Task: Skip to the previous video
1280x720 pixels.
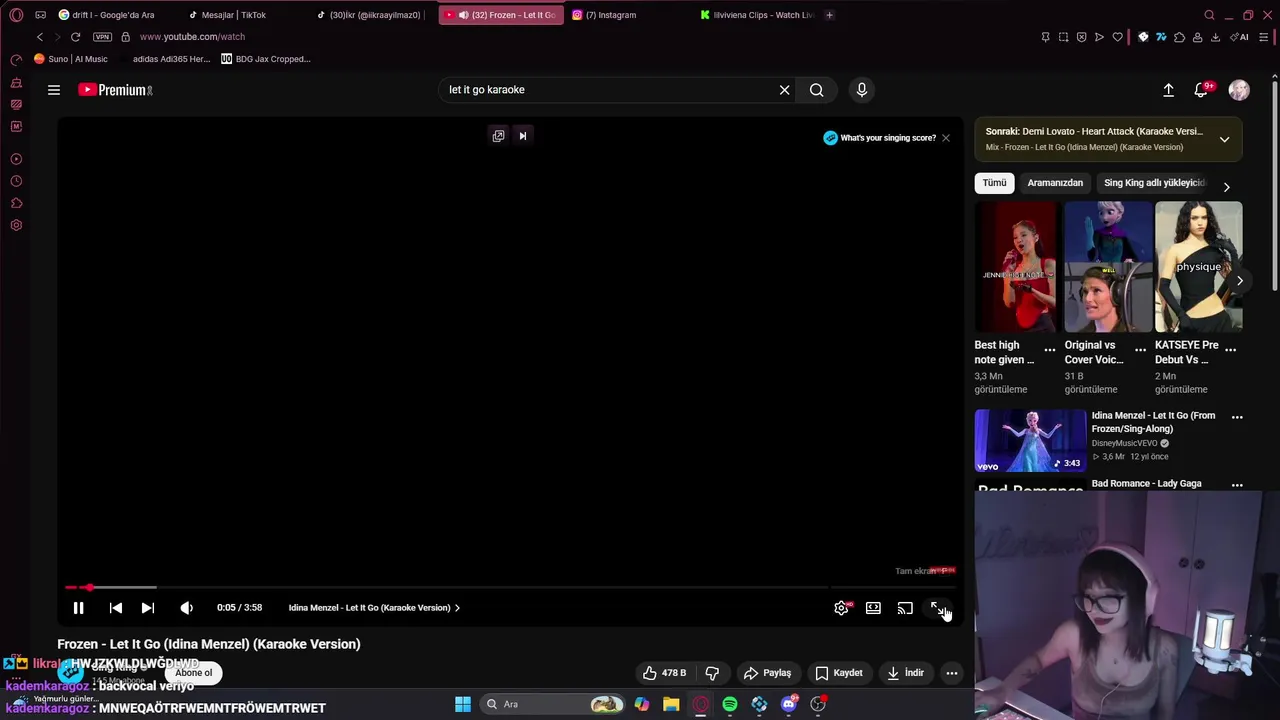Action: point(116,608)
